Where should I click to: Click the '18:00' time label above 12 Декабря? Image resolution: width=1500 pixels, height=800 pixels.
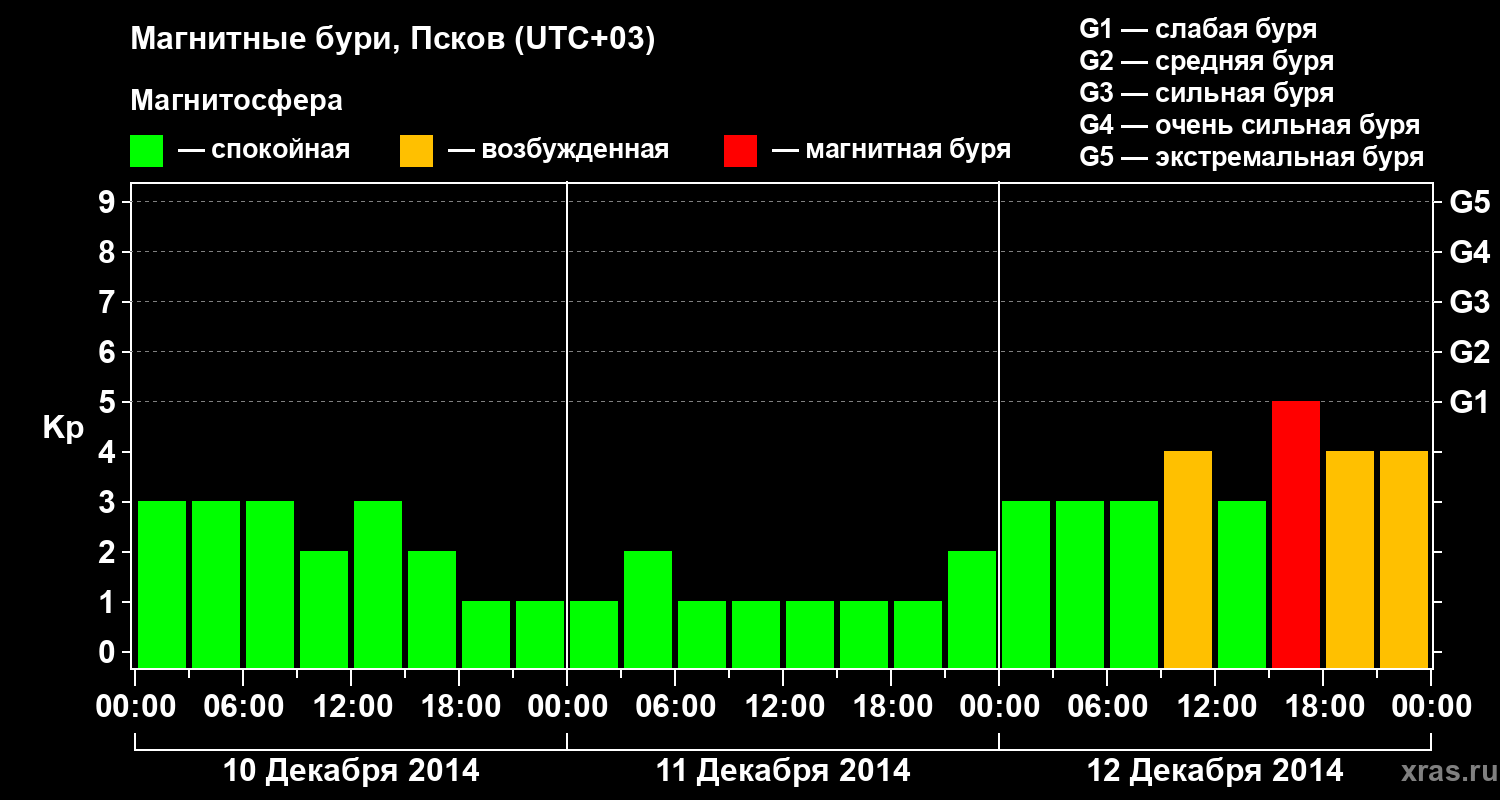click(x=1323, y=706)
